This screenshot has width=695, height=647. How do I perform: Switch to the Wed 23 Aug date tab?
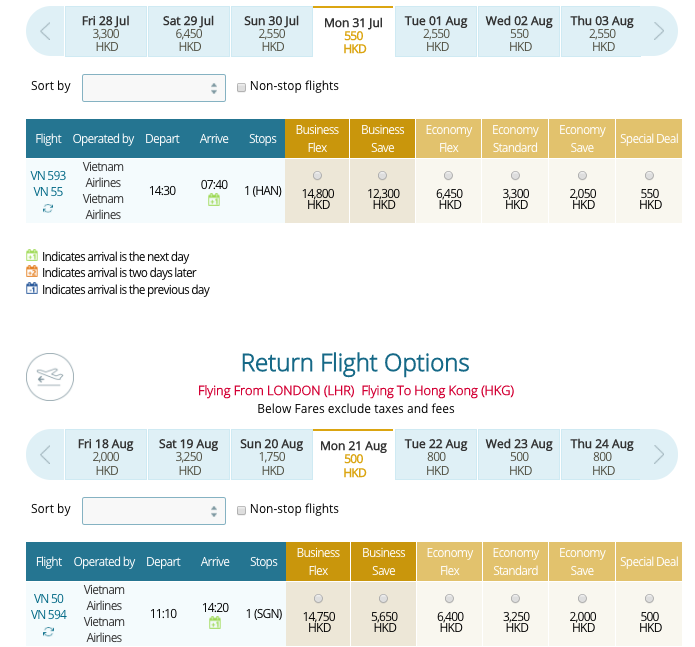[x=519, y=455]
